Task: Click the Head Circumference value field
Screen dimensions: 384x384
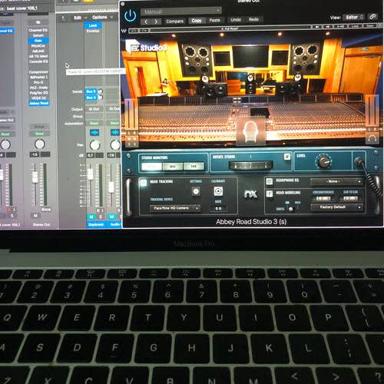Action: pos(323,198)
